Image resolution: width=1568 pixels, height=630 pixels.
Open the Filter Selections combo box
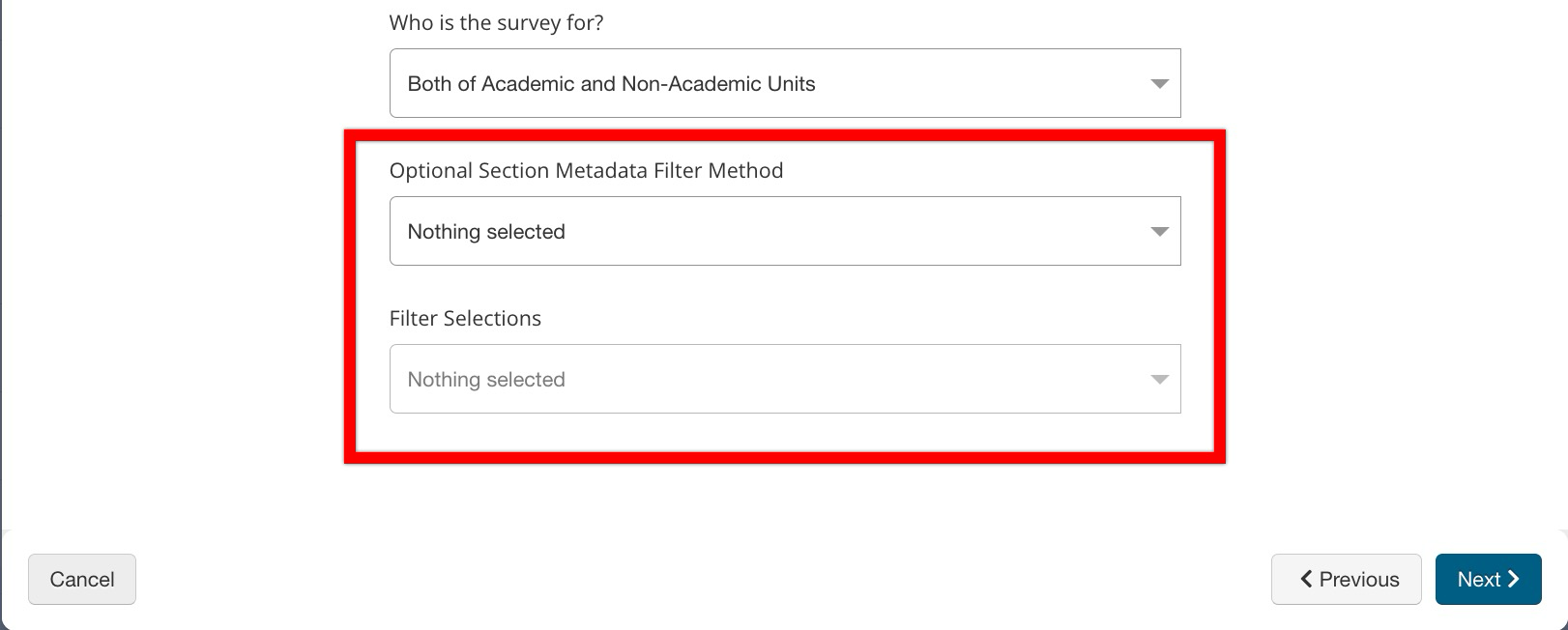pyautogui.click(x=784, y=380)
